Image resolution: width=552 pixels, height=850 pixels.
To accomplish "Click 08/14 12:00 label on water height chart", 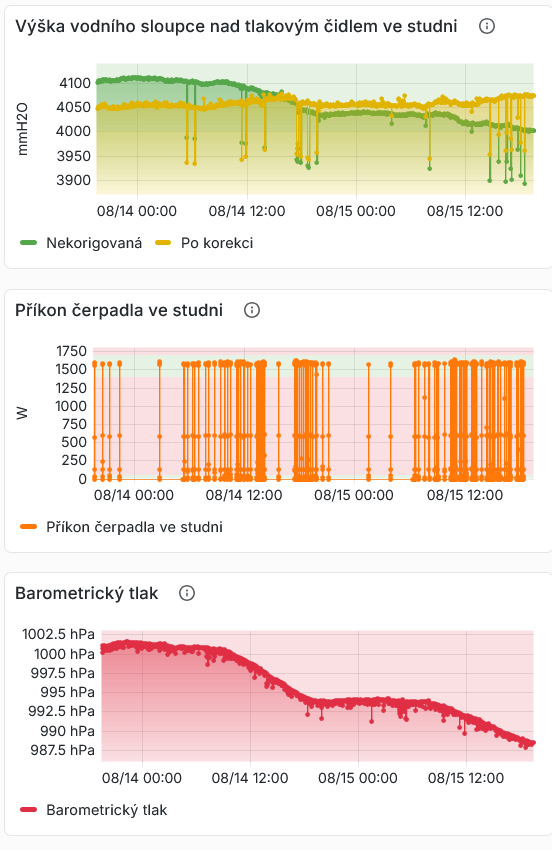I will [247, 211].
